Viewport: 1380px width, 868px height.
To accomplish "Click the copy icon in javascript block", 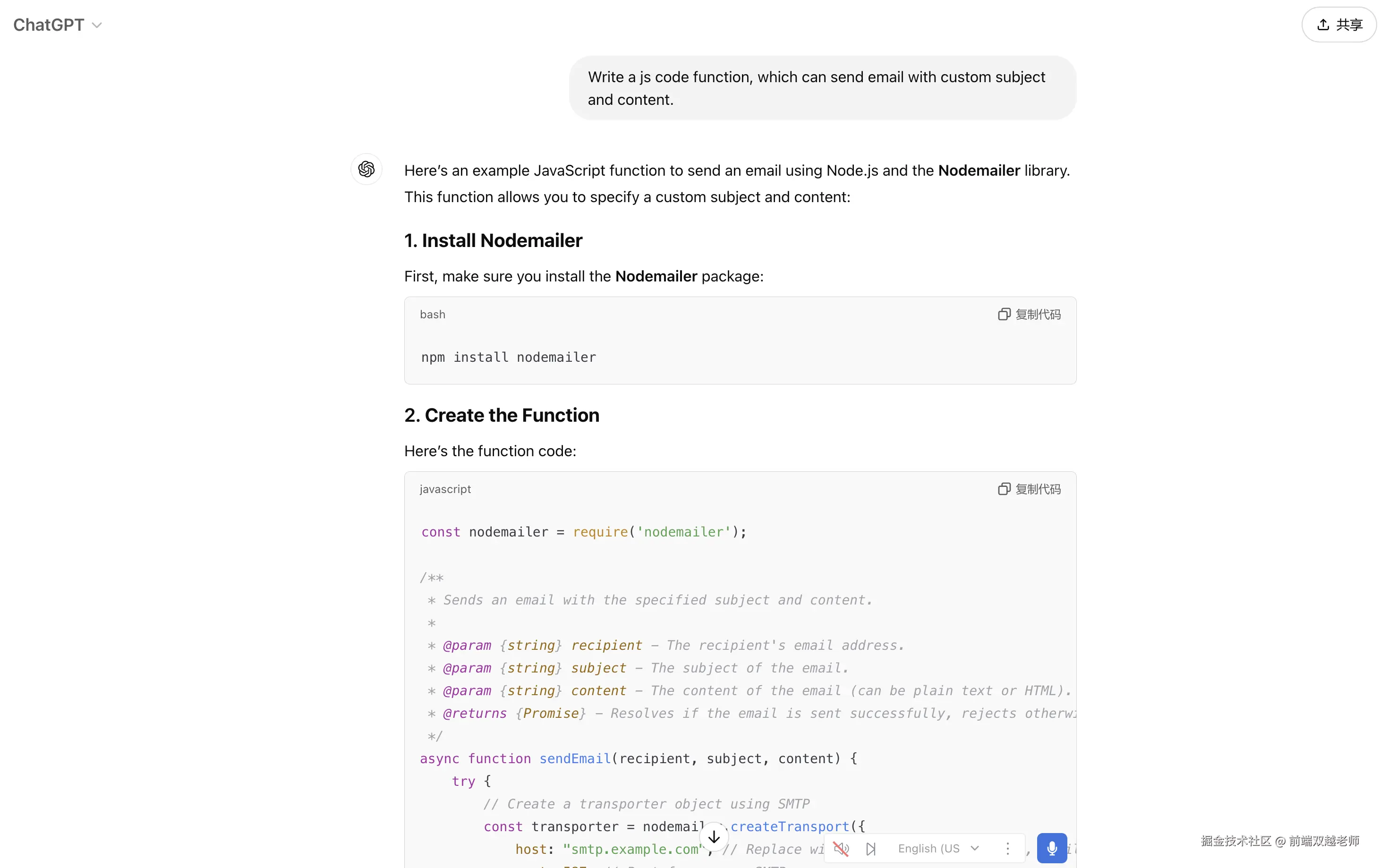I will point(1004,489).
